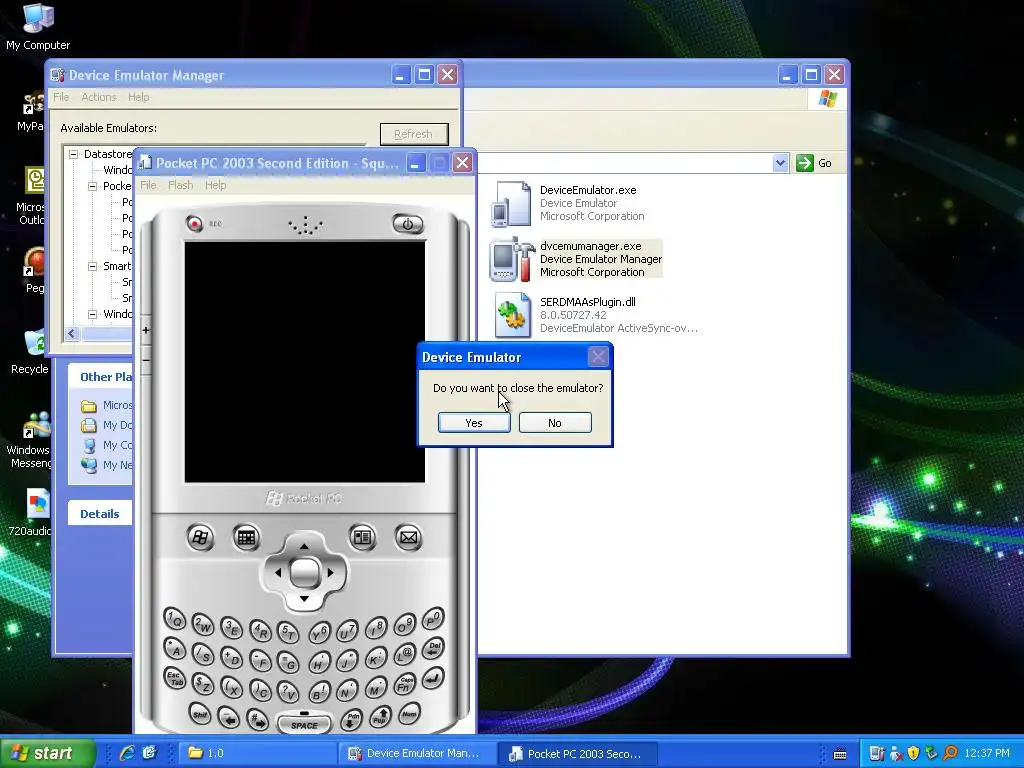This screenshot has height=768, width=1024.
Task: Click the volume down minus side button
Action: click(x=146, y=360)
